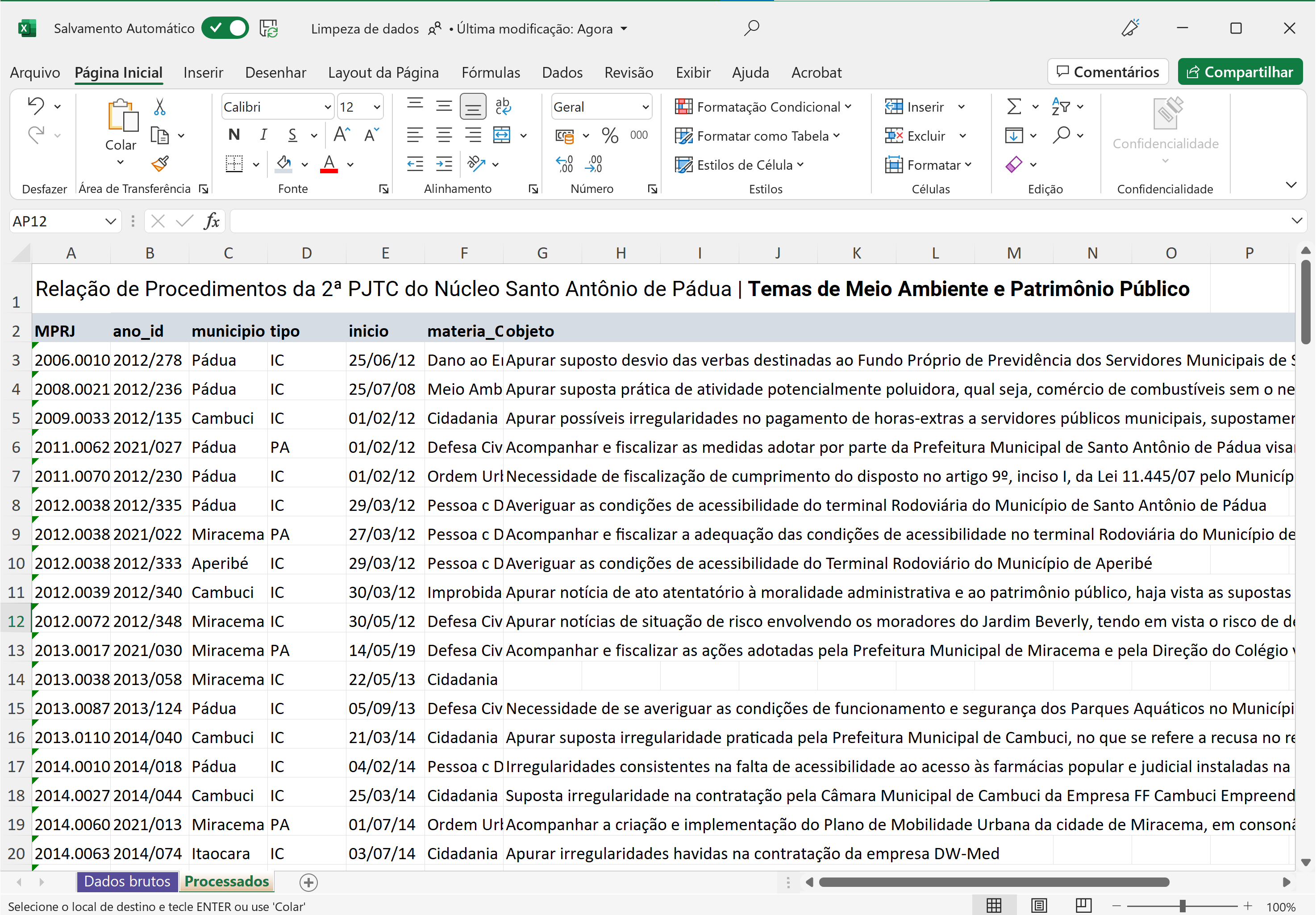Toggle italic formatting button

263,135
